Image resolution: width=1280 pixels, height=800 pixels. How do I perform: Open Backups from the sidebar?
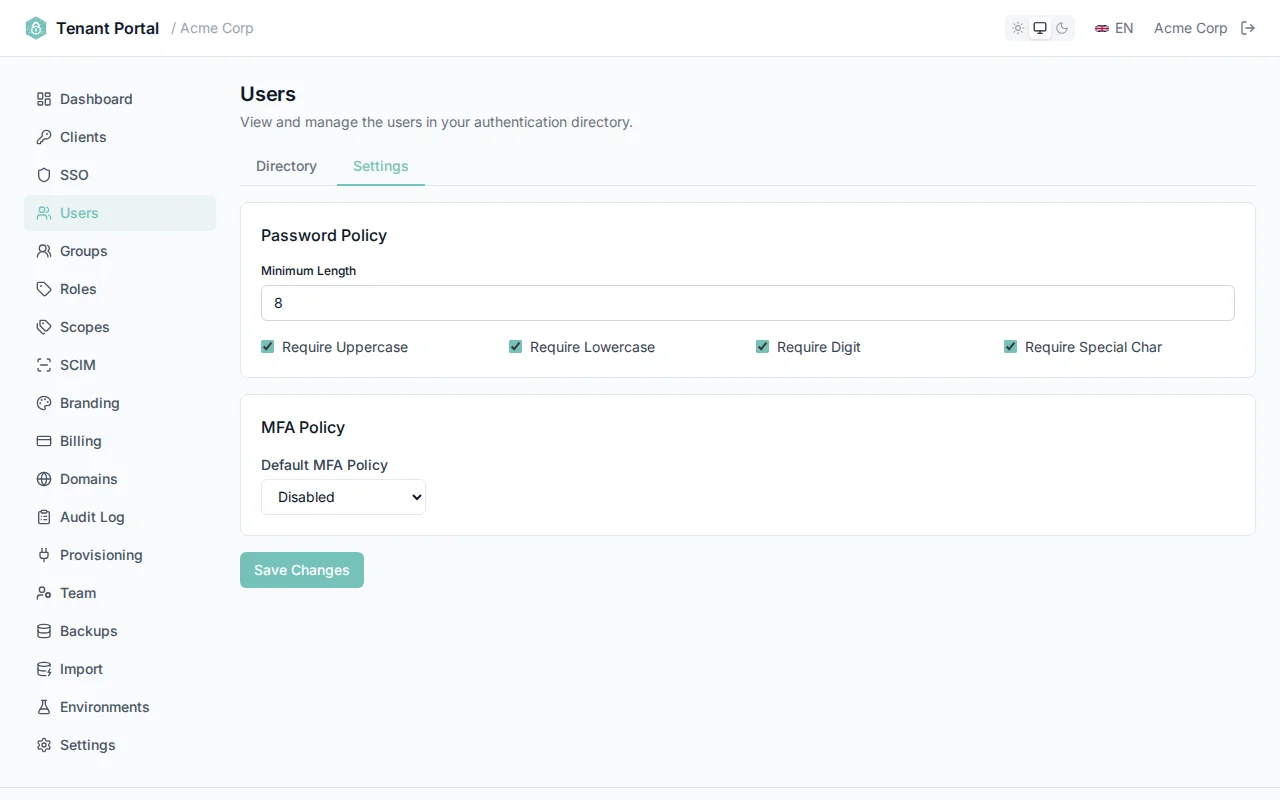[120, 631]
